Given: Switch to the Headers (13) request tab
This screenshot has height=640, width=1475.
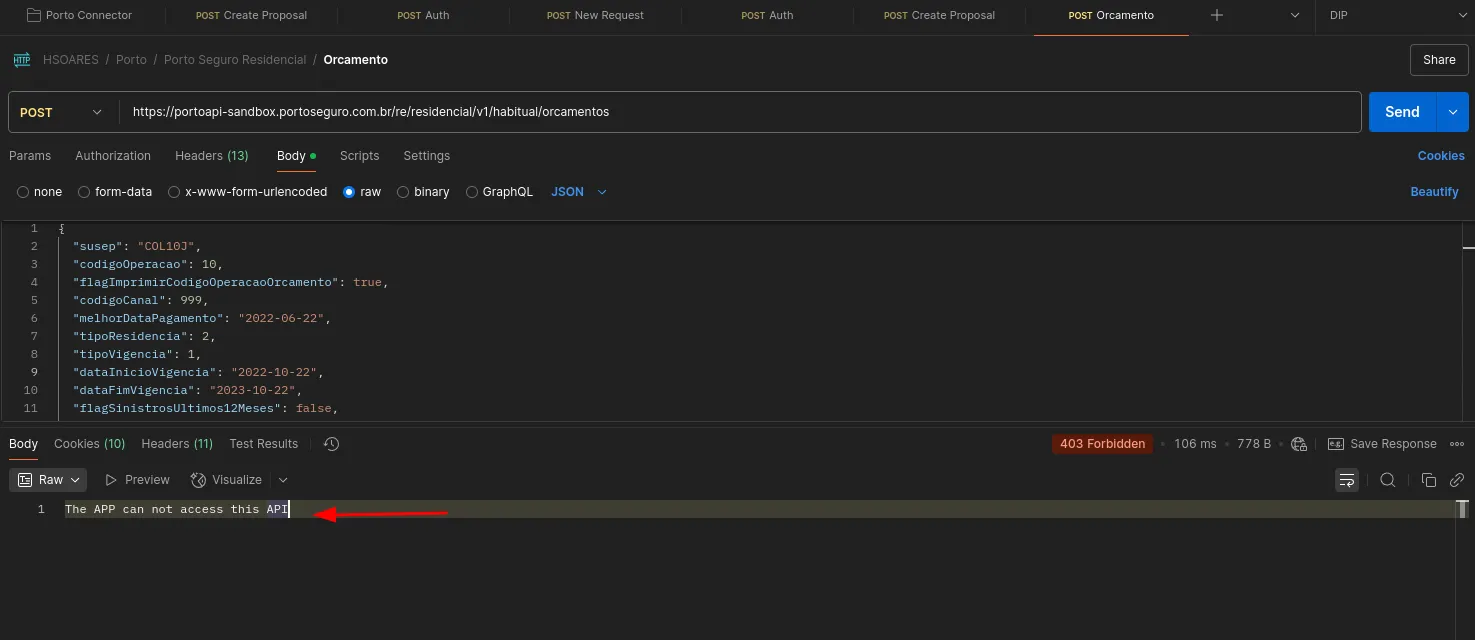Looking at the screenshot, I should 211,156.
